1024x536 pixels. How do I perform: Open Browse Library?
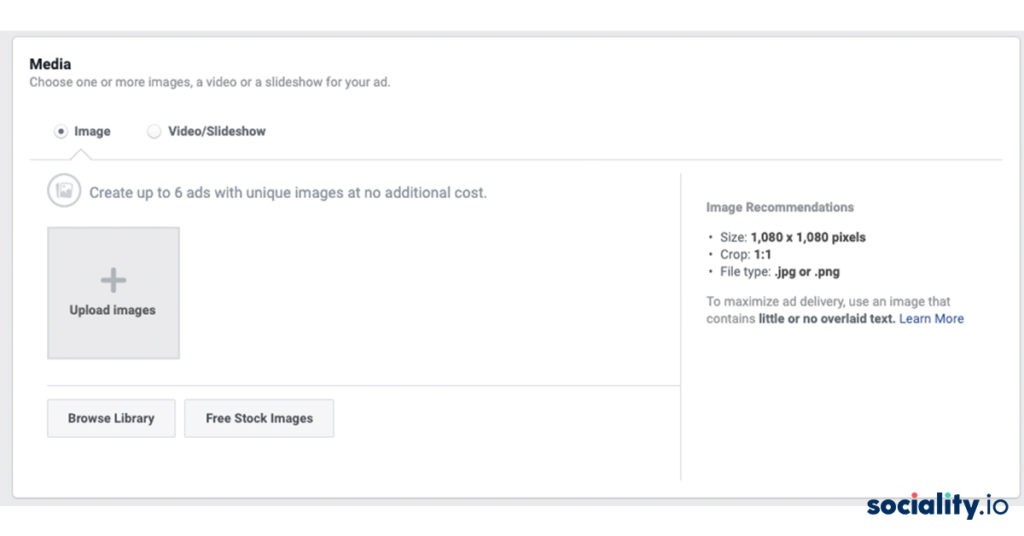[x=111, y=418]
